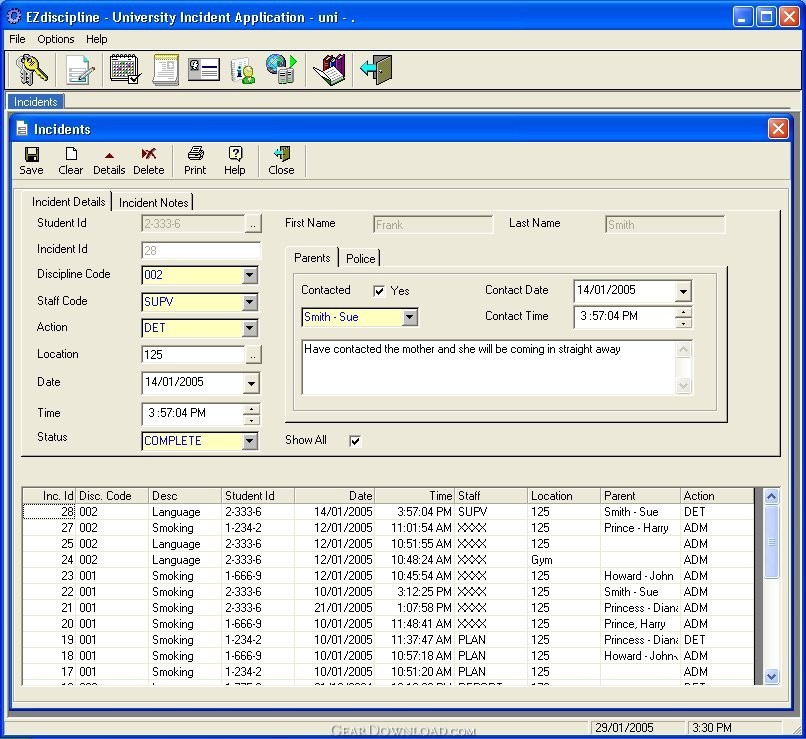Open Help in Incidents toolbar
The width and height of the screenshot is (806, 739).
234,161
